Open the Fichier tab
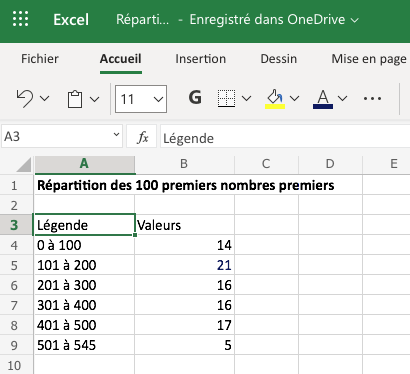The height and width of the screenshot is (374, 410). pyautogui.click(x=40, y=59)
